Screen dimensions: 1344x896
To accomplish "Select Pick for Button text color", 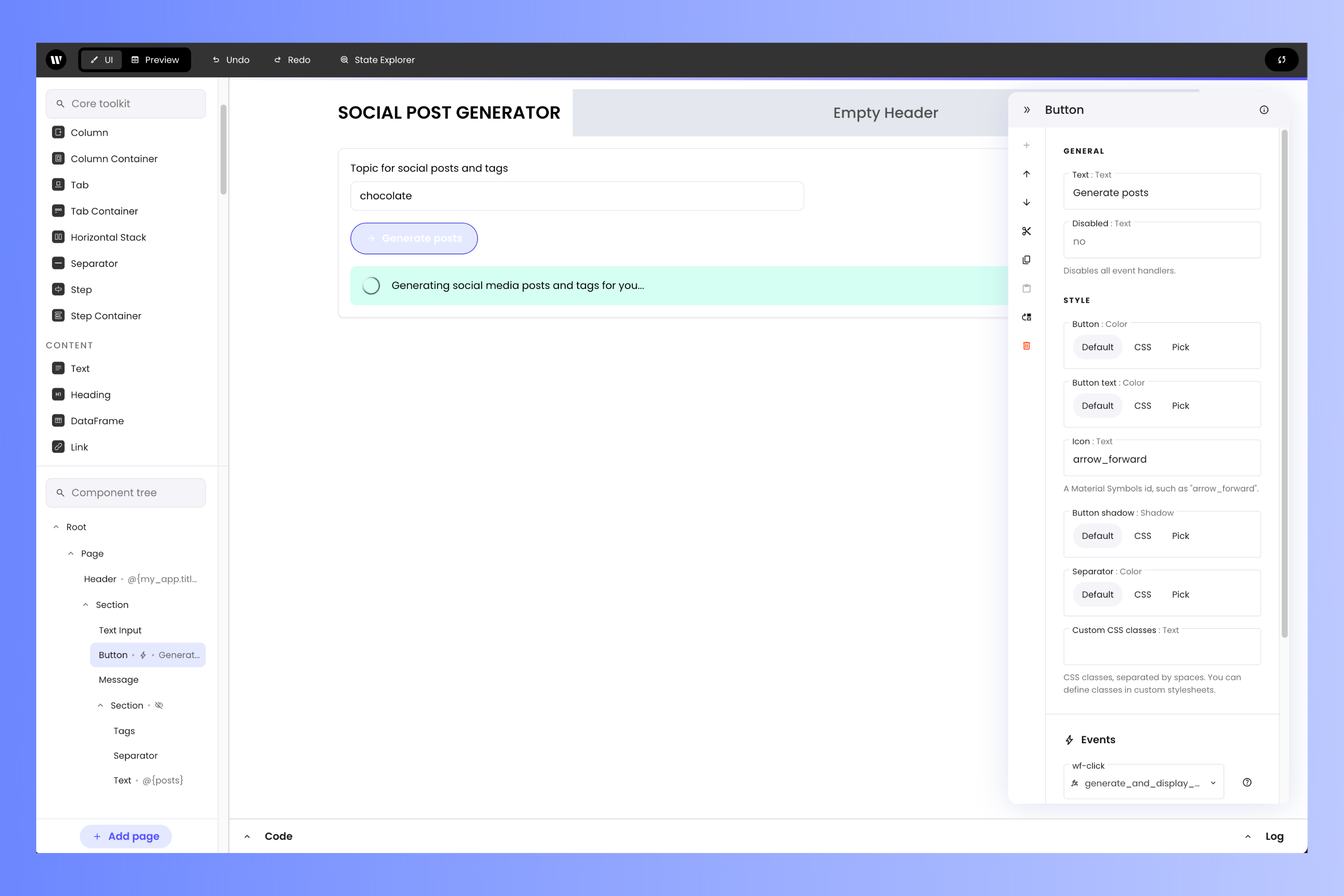I will point(1180,406).
